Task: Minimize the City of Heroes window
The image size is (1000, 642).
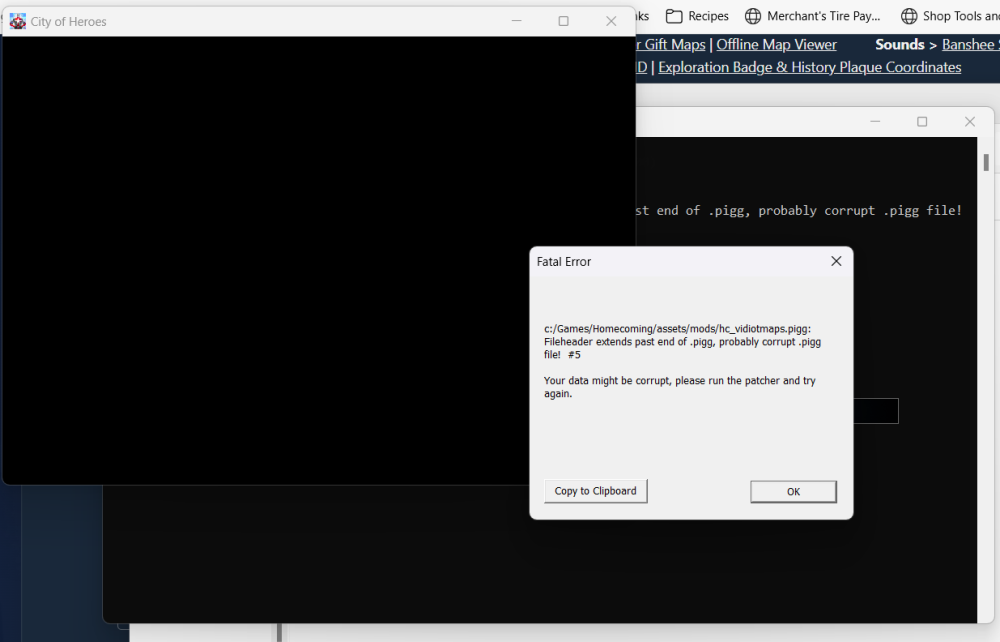Action: (x=517, y=21)
